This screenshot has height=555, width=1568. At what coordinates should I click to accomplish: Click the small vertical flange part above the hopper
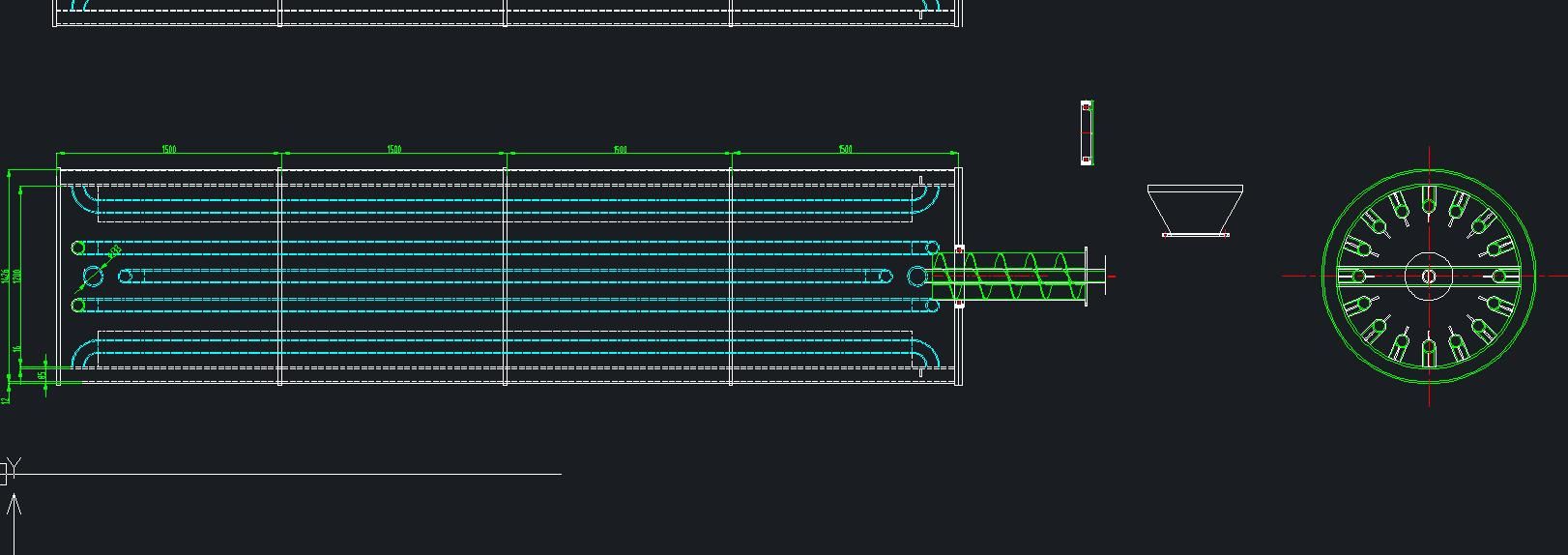tap(1086, 132)
